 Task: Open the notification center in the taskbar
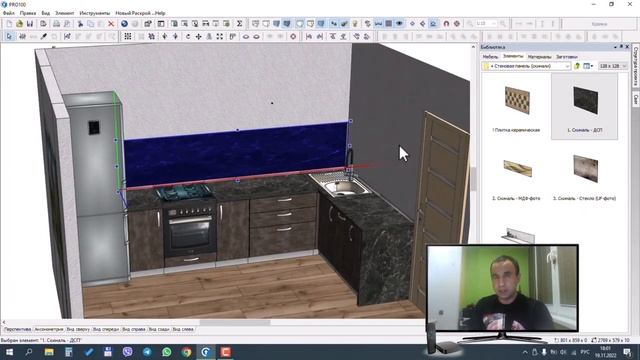point(627,352)
